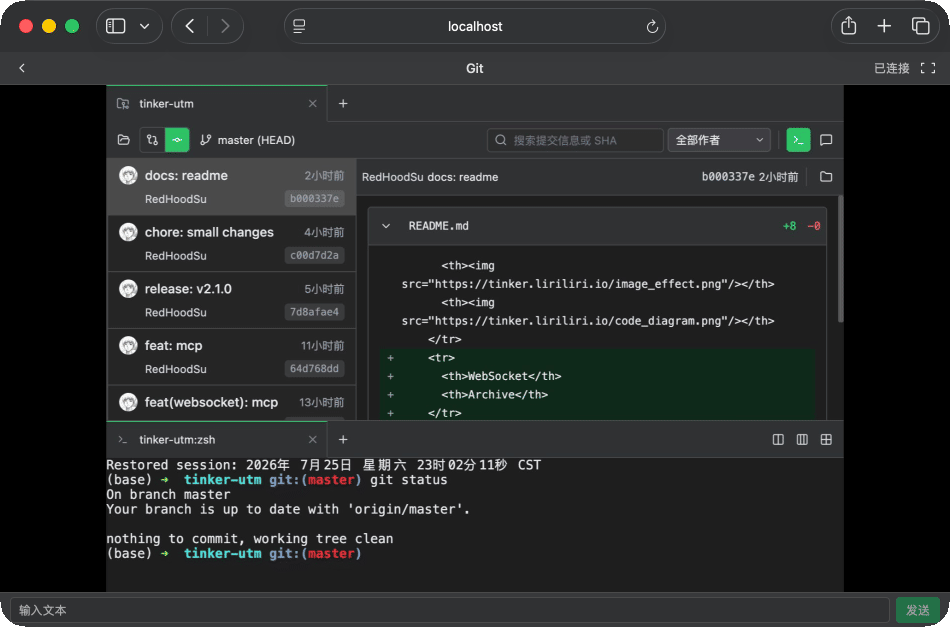The image size is (950, 627).
Task: Open the chat message panel icon
Action: 826,140
